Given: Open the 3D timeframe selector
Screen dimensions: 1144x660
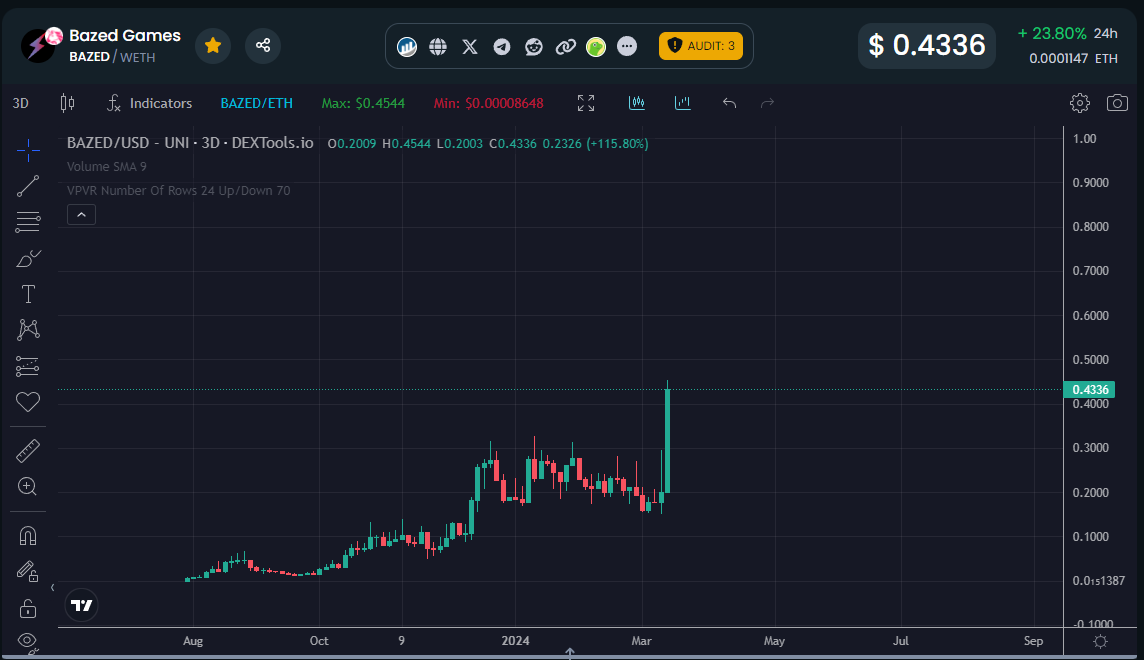Looking at the screenshot, I should [20, 103].
